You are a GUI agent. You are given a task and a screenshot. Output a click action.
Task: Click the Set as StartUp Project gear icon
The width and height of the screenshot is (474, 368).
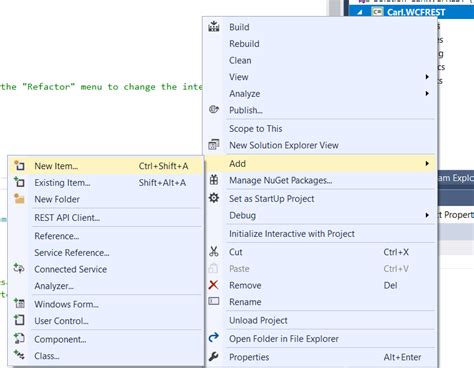click(x=214, y=198)
